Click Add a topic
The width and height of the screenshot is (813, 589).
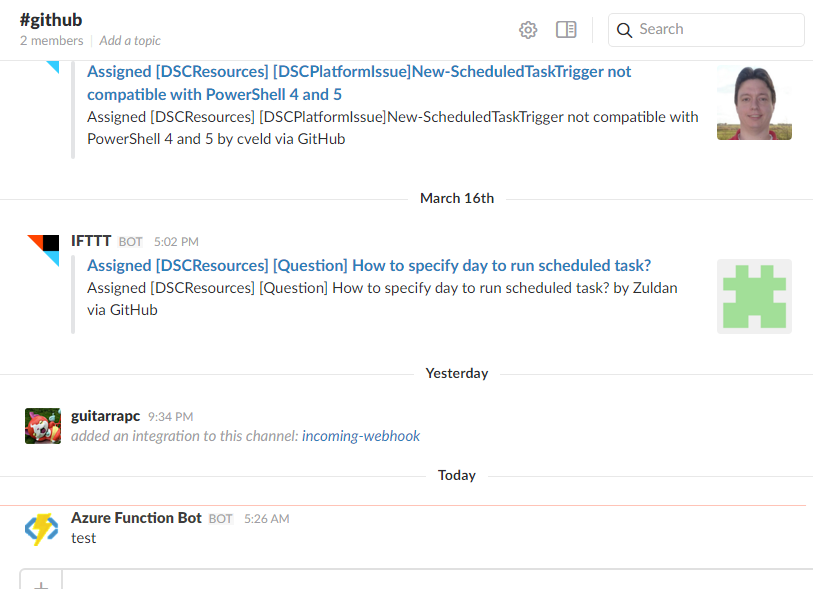point(130,40)
